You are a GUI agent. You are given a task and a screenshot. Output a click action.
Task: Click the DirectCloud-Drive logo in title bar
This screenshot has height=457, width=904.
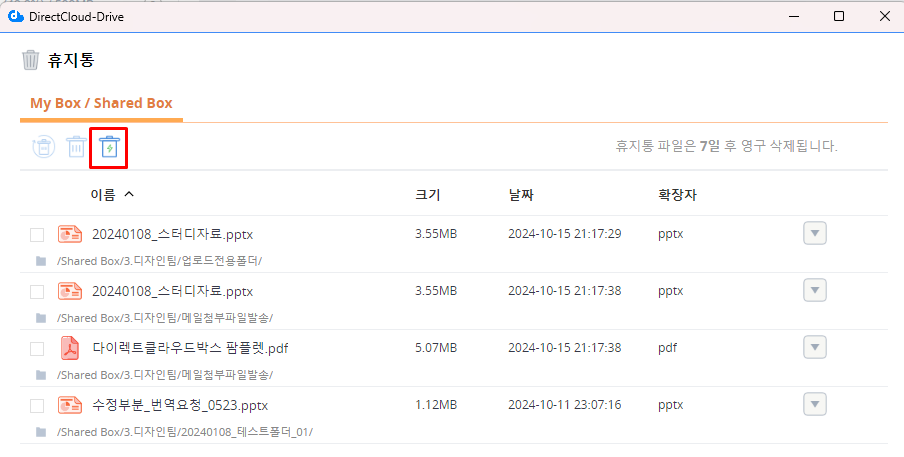15,16
